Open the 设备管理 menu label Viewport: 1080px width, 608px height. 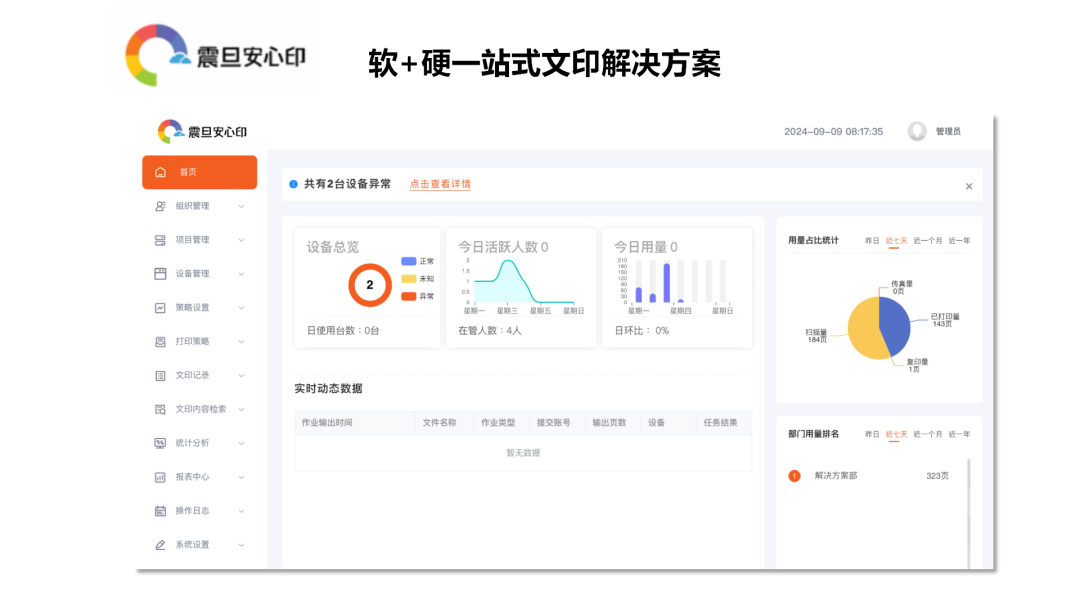192,273
